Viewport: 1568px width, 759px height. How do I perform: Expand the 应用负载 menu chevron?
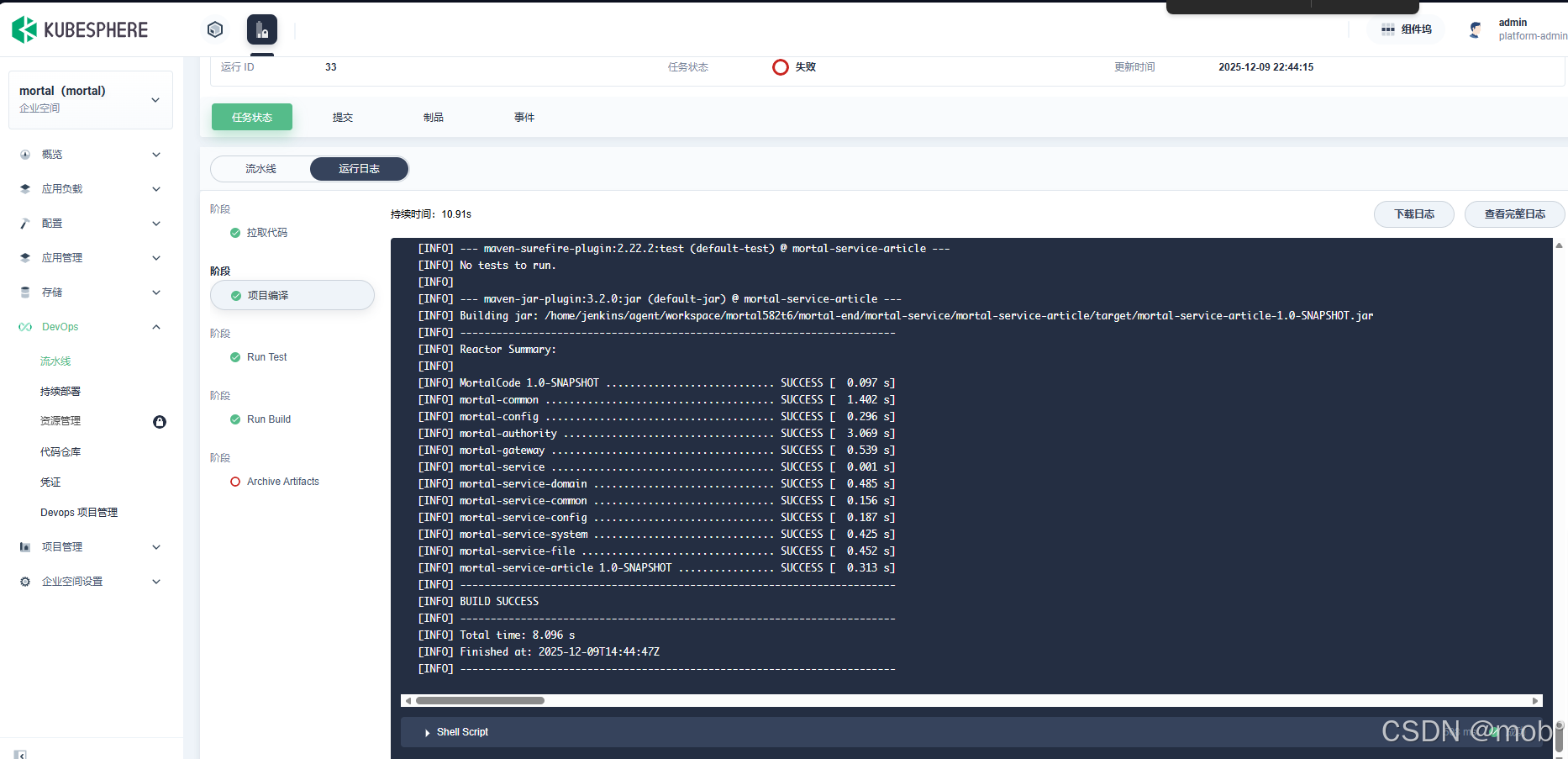tap(156, 189)
